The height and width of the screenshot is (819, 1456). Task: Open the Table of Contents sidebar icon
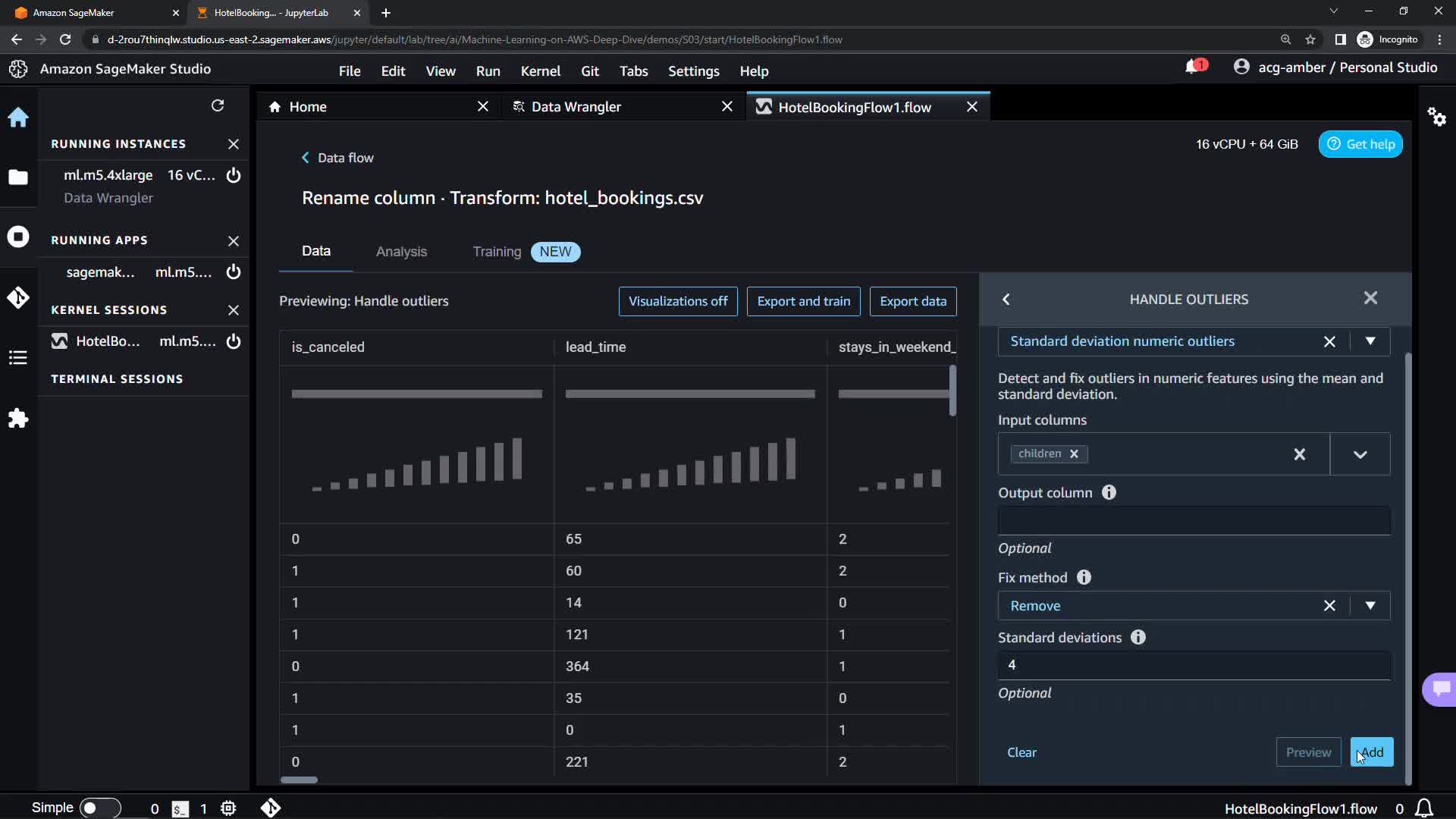coord(18,358)
